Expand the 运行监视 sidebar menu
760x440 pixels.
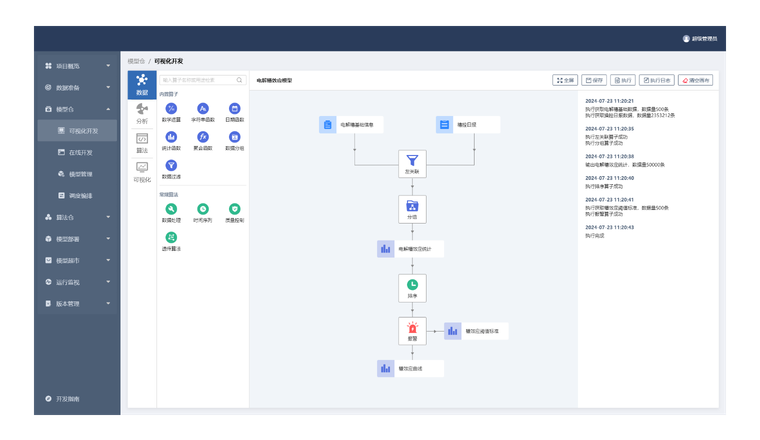(x=76, y=282)
